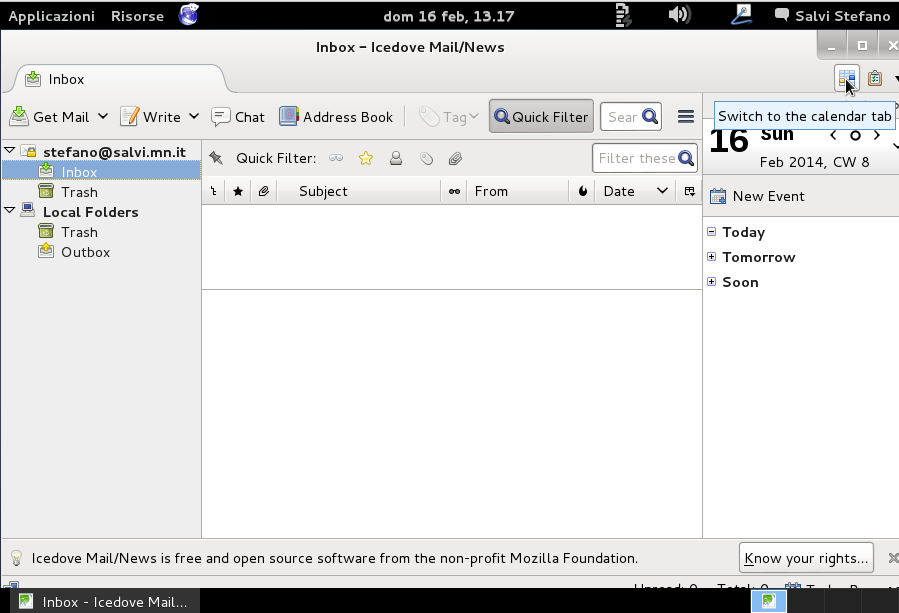This screenshot has height=613, width=899.
Task: Switch to the calendar tab icon
Action: point(847,78)
